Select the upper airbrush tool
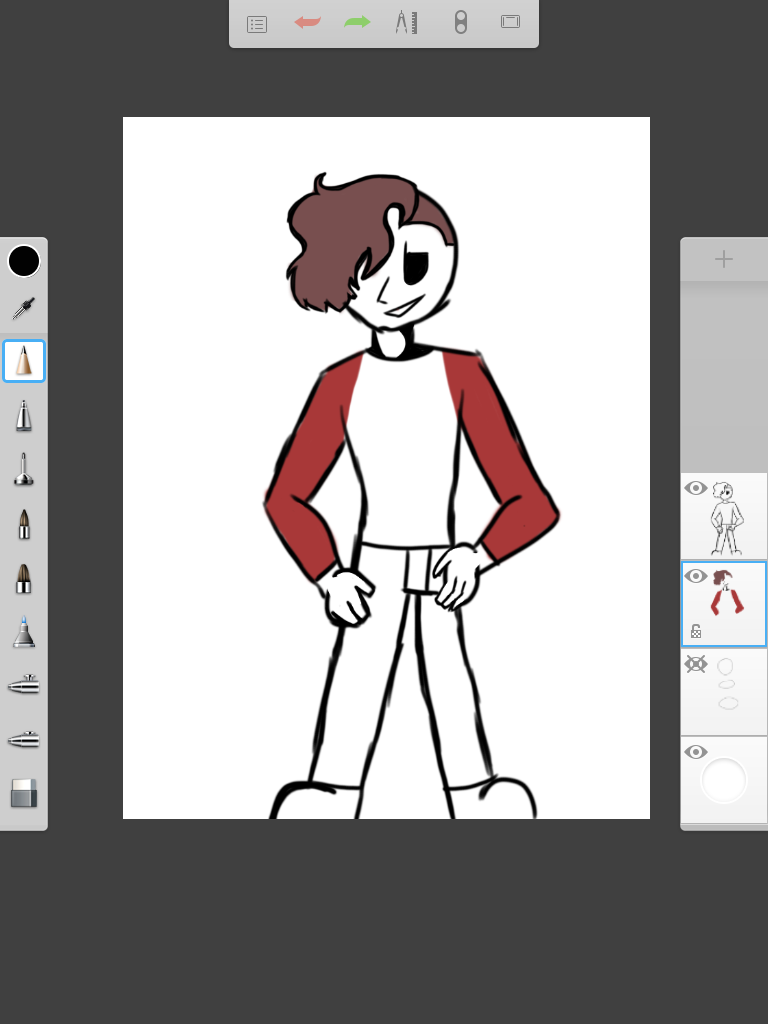 (x=24, y=685)
